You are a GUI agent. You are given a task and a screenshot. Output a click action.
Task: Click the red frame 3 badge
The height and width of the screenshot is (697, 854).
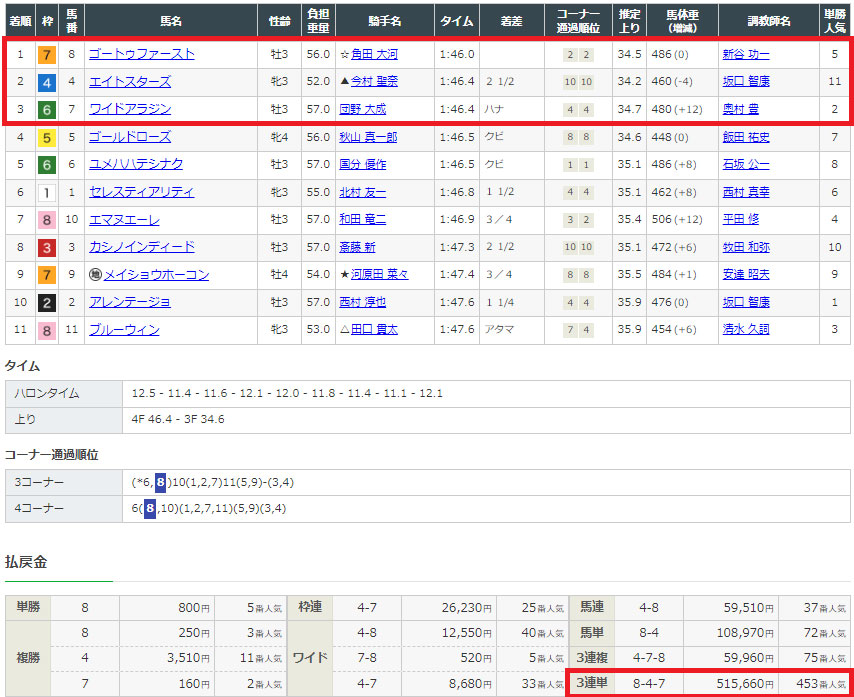click(x=45, y=247)
